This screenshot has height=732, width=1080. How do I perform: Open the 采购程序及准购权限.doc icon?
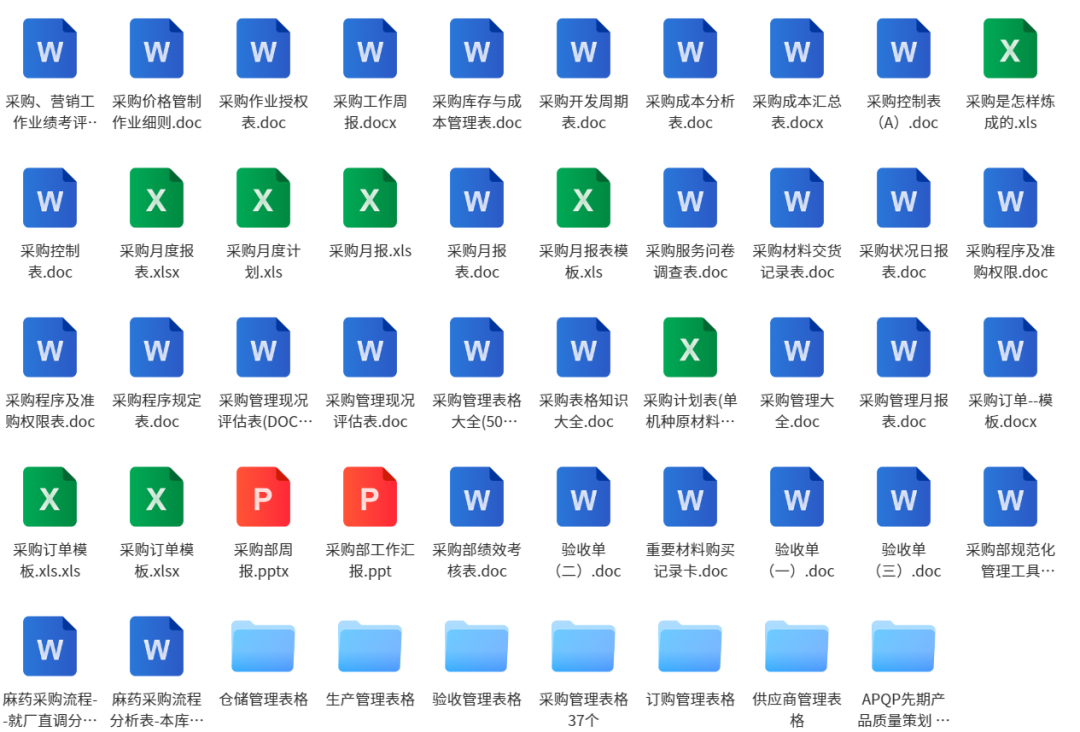click(x=1010, y=198)
